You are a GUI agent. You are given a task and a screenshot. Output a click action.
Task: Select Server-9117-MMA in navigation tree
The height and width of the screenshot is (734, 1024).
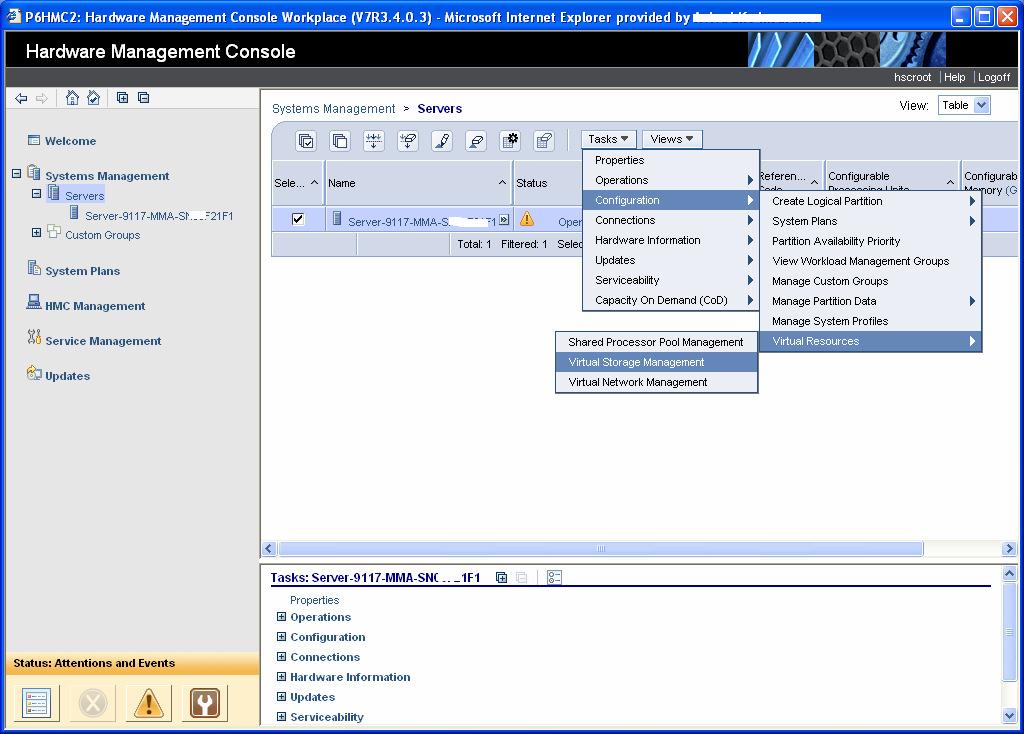click(x=159, y=215)
